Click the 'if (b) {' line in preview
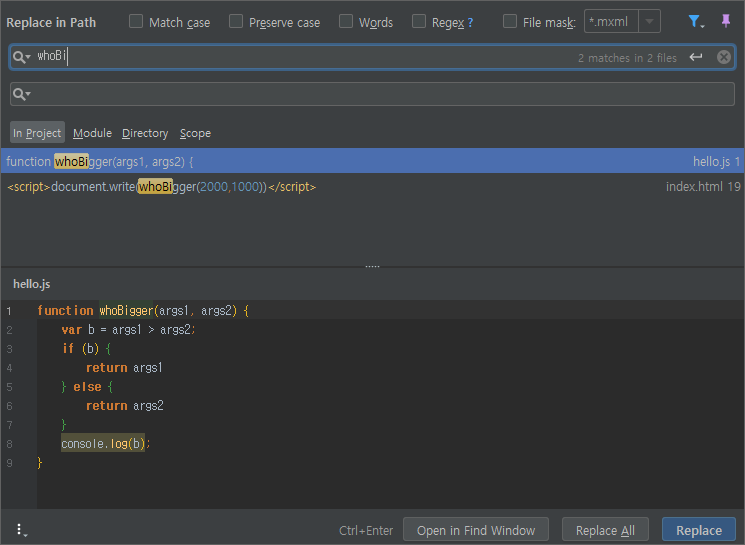 coord(86,348)
